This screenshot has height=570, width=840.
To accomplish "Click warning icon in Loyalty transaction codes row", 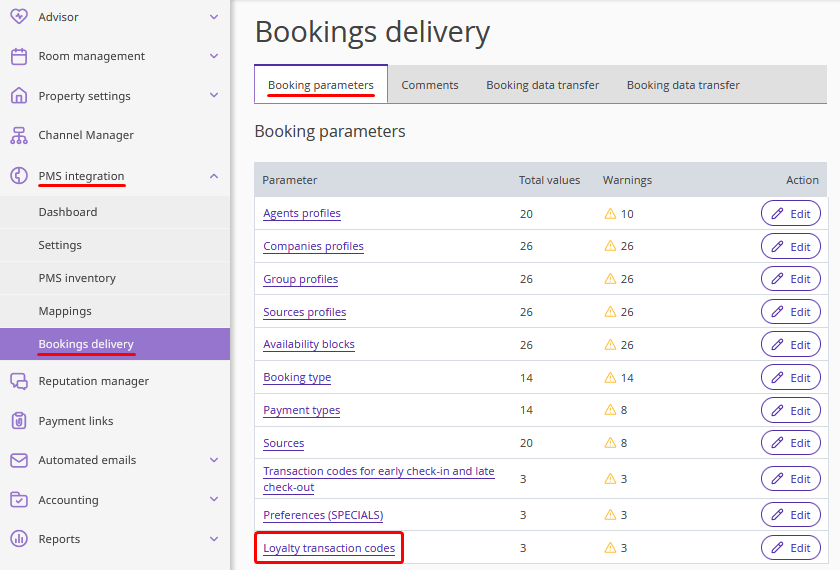I will coord(610,548).
